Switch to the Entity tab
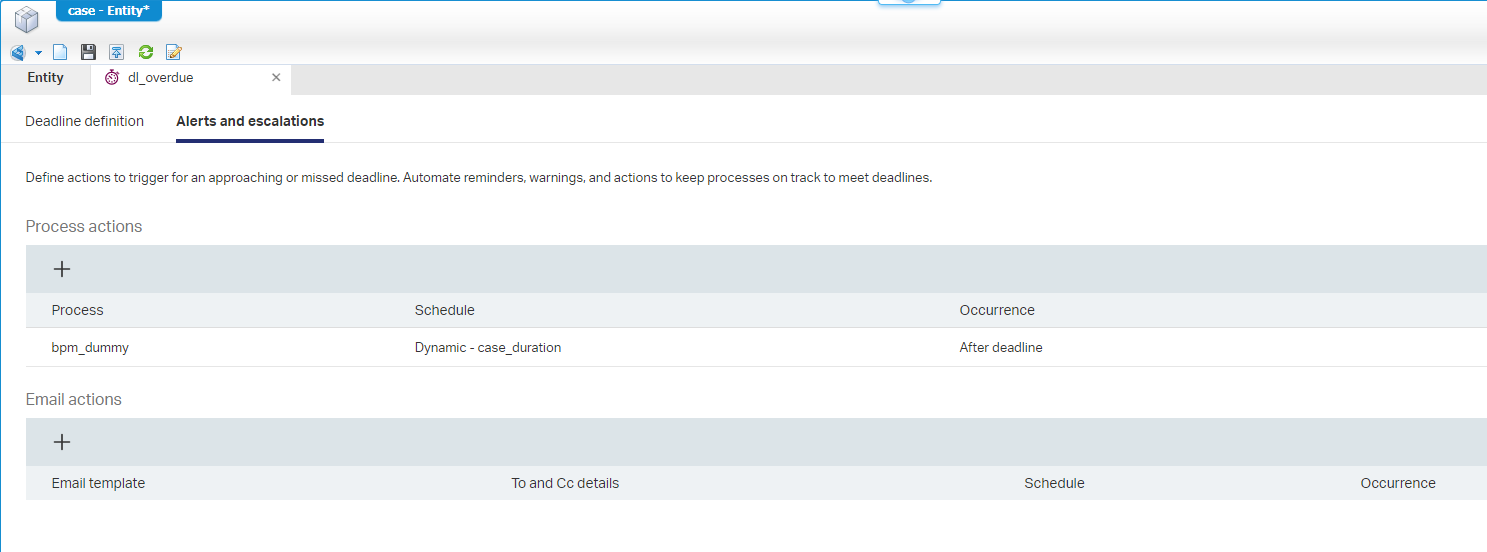Image resolution: width=1487 pixels, height=552 pixels. [45, 78]
